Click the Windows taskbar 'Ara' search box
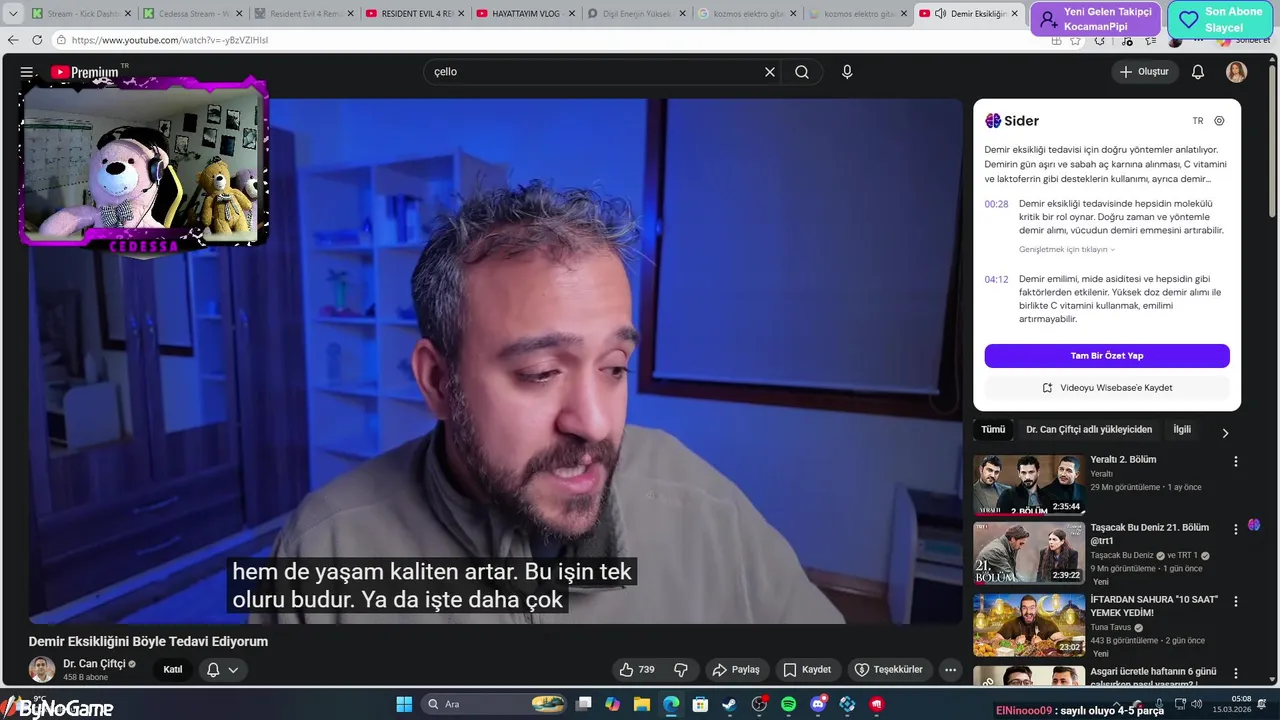The image size is (1280, 720). (x=495, y=704)
